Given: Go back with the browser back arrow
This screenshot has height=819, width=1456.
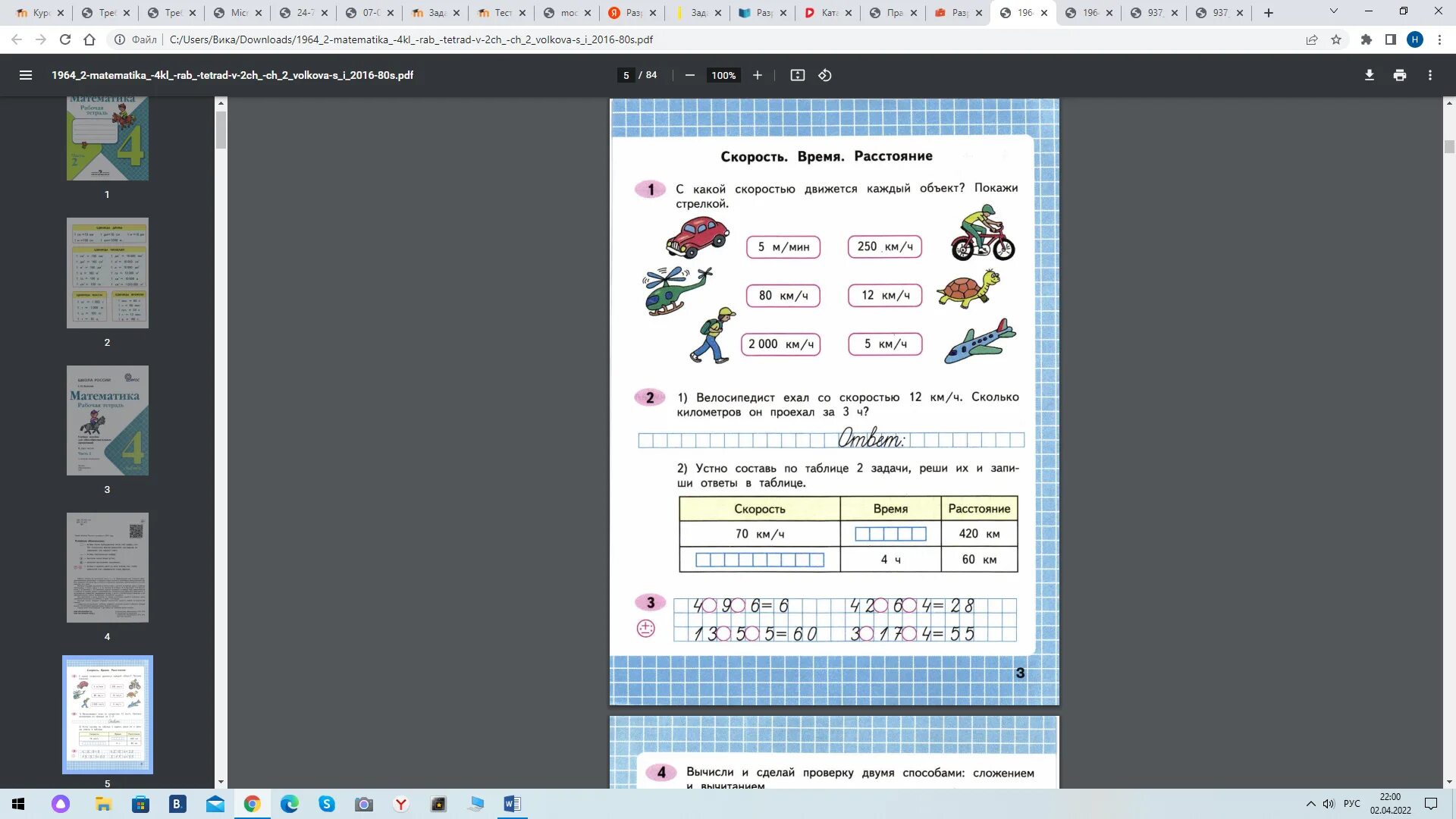Looking at the screenshot, I should (x=17, y=39).
